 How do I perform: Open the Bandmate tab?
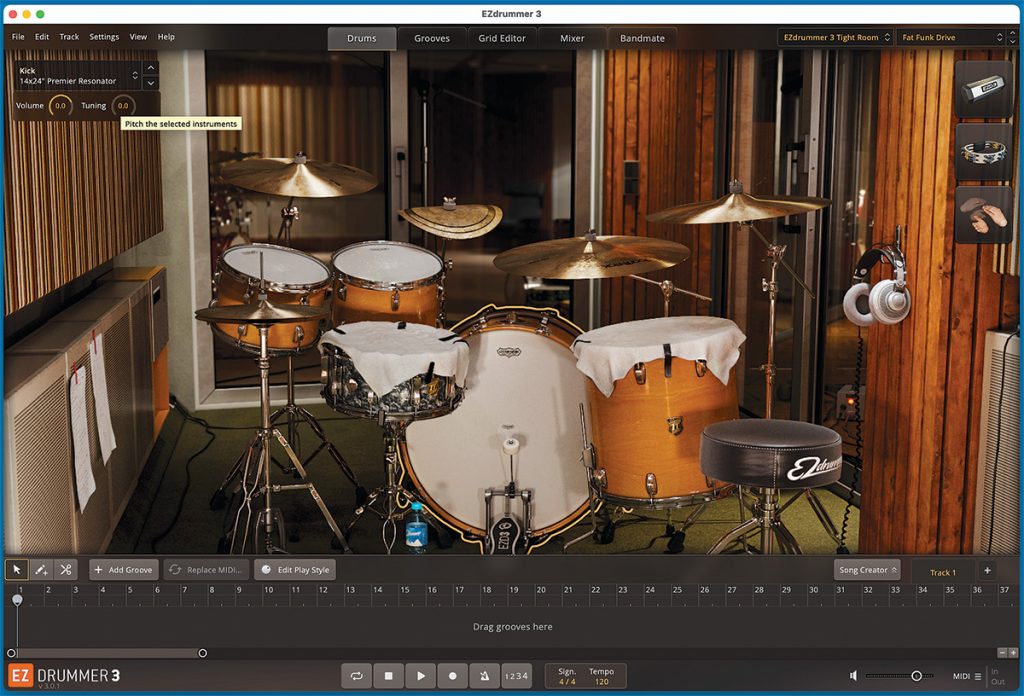(642, 39)
